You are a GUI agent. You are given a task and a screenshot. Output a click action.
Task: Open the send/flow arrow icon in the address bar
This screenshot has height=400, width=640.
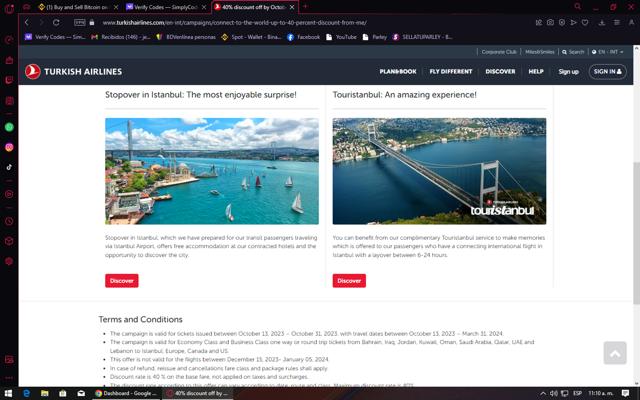tap(573, 22)
